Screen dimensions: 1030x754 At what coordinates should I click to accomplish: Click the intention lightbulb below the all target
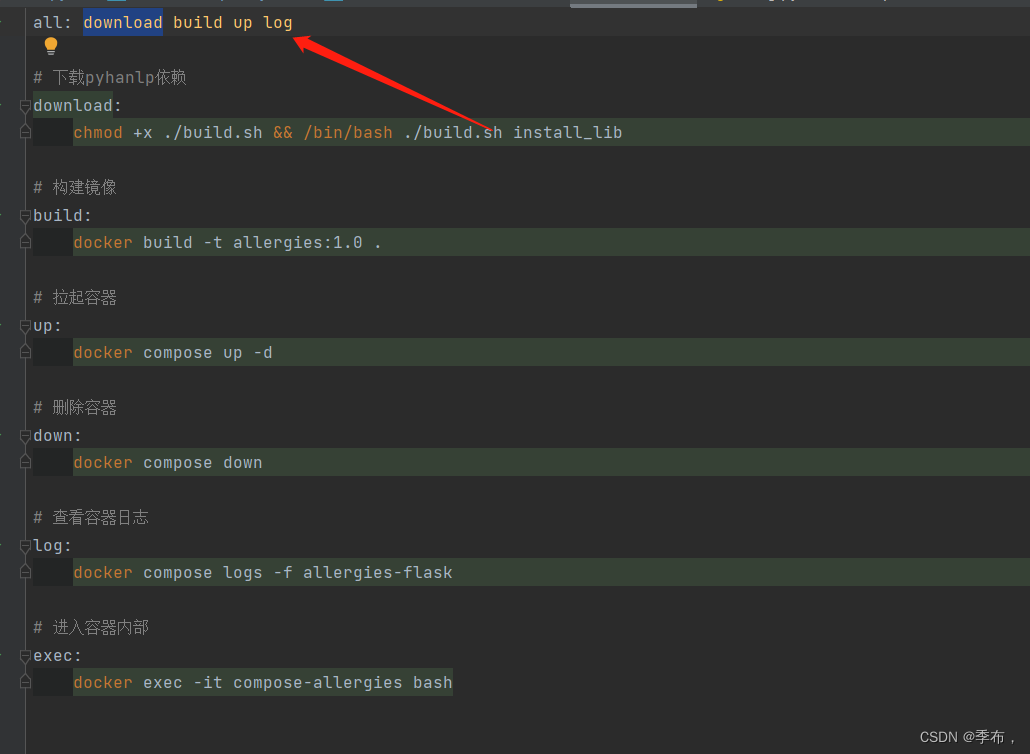click(x=50, y=46)
